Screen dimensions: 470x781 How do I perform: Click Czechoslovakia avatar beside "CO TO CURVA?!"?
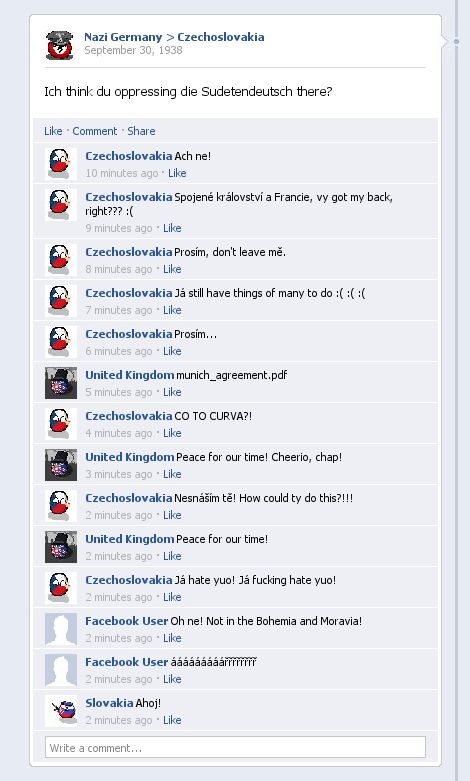61,424
